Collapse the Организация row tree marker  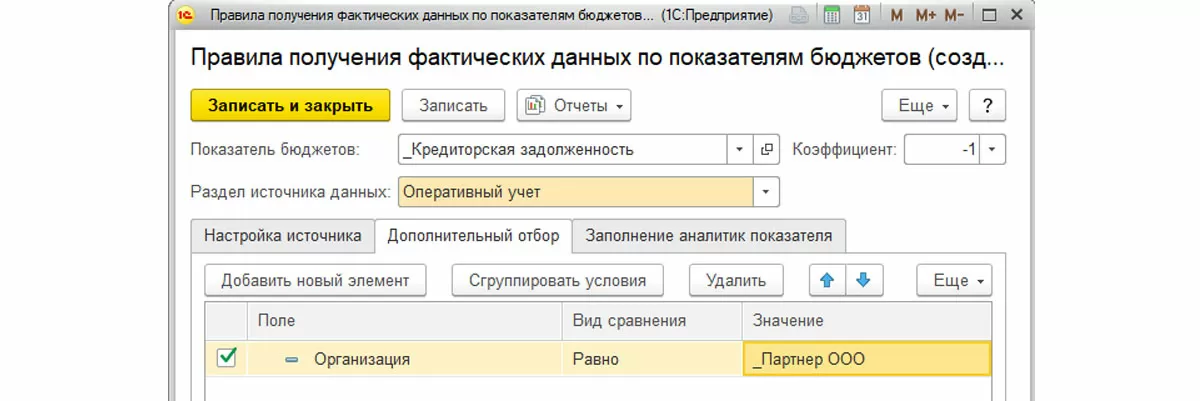[291, 359]
